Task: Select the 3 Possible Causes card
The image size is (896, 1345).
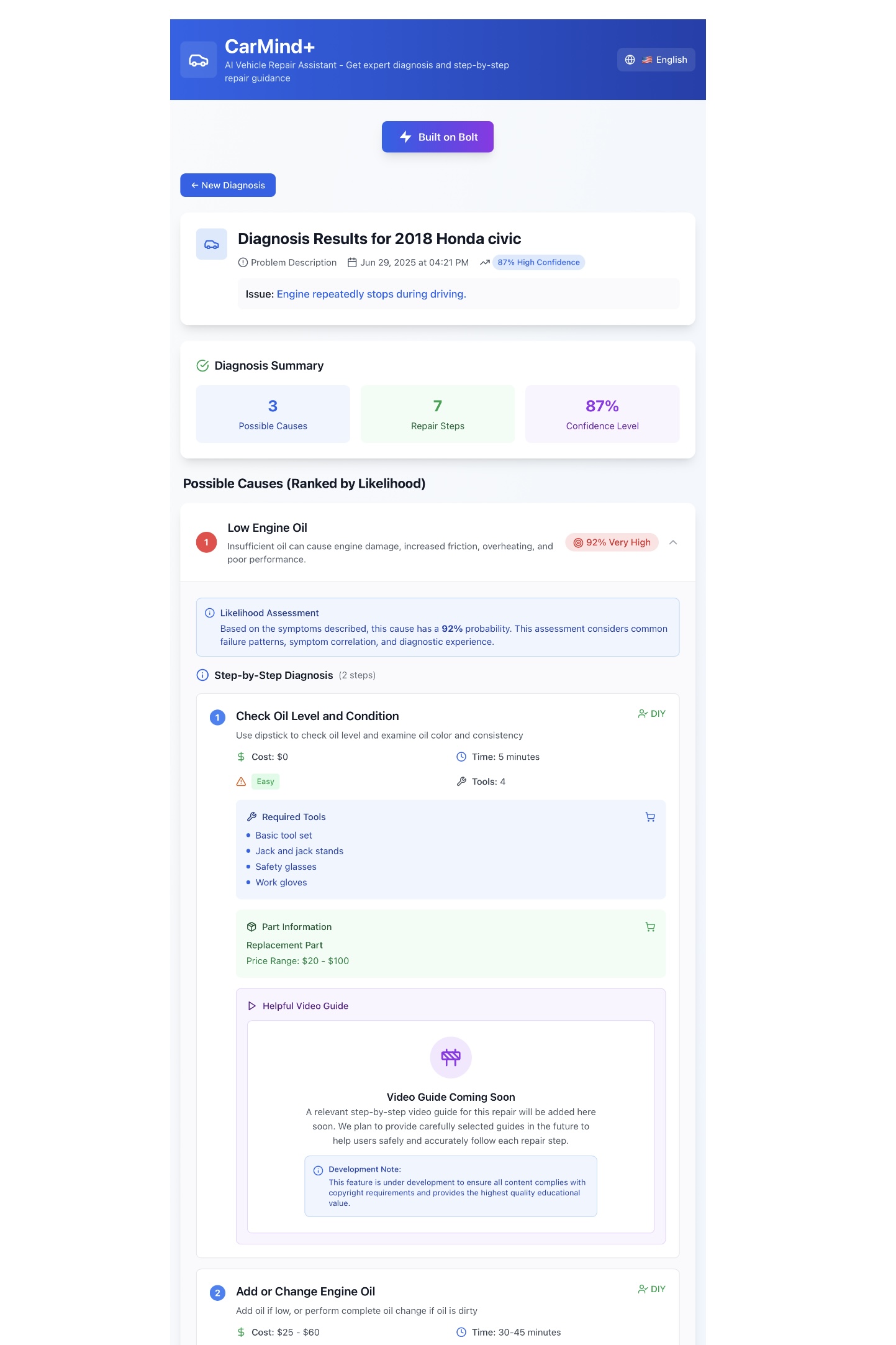Action: (x=273, y=414)
